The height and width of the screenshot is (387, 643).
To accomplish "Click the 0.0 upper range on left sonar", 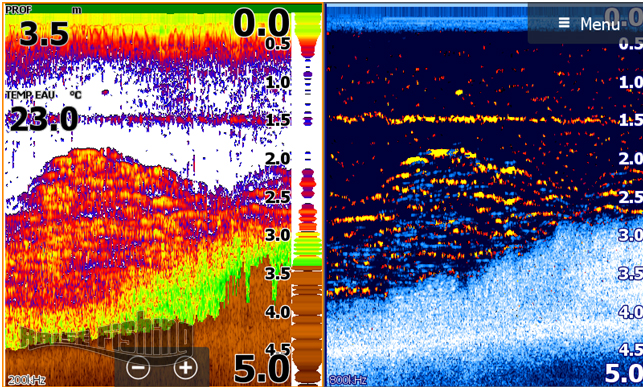I will [261, 23].
